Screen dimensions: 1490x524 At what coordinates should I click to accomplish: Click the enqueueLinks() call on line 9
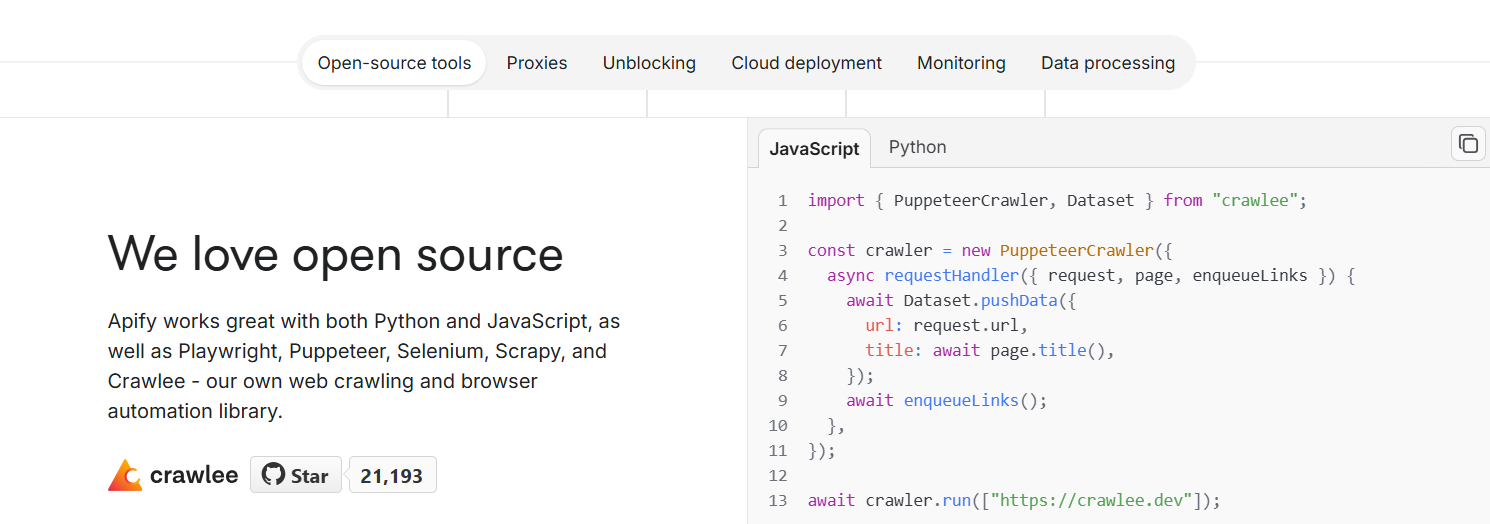pos(974,400)
